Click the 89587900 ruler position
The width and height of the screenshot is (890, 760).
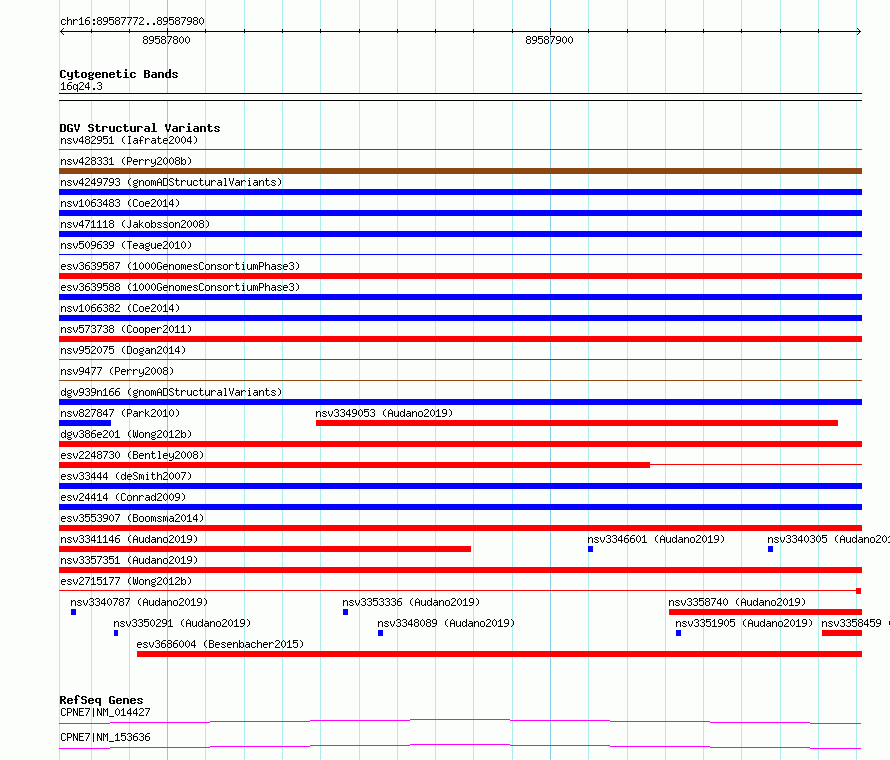[549, 40]
